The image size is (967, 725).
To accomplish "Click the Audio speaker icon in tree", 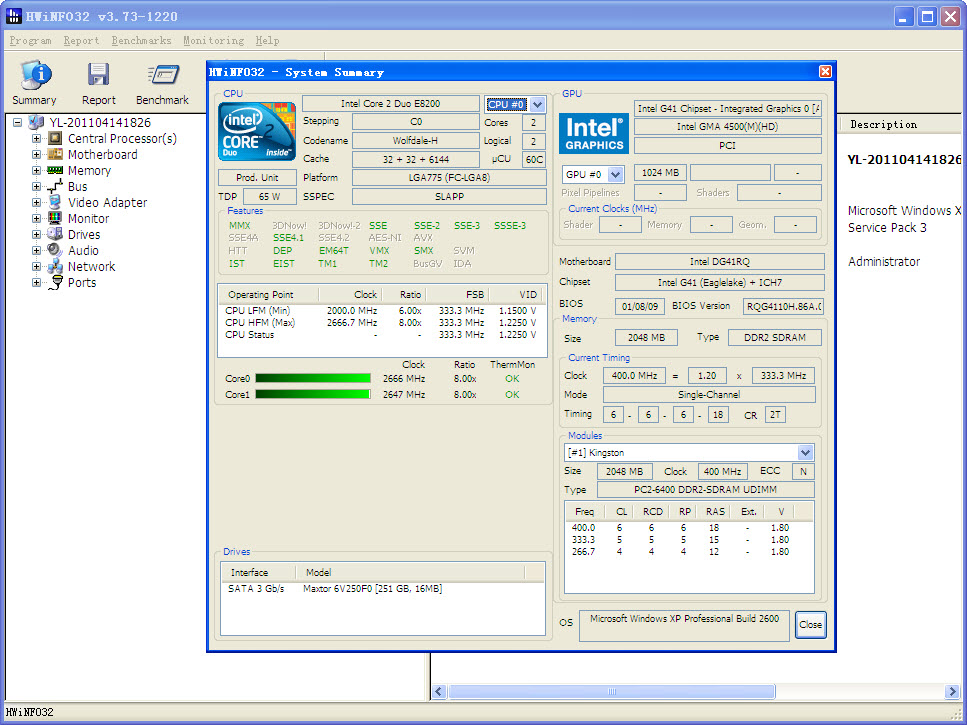I will [55, 251].
